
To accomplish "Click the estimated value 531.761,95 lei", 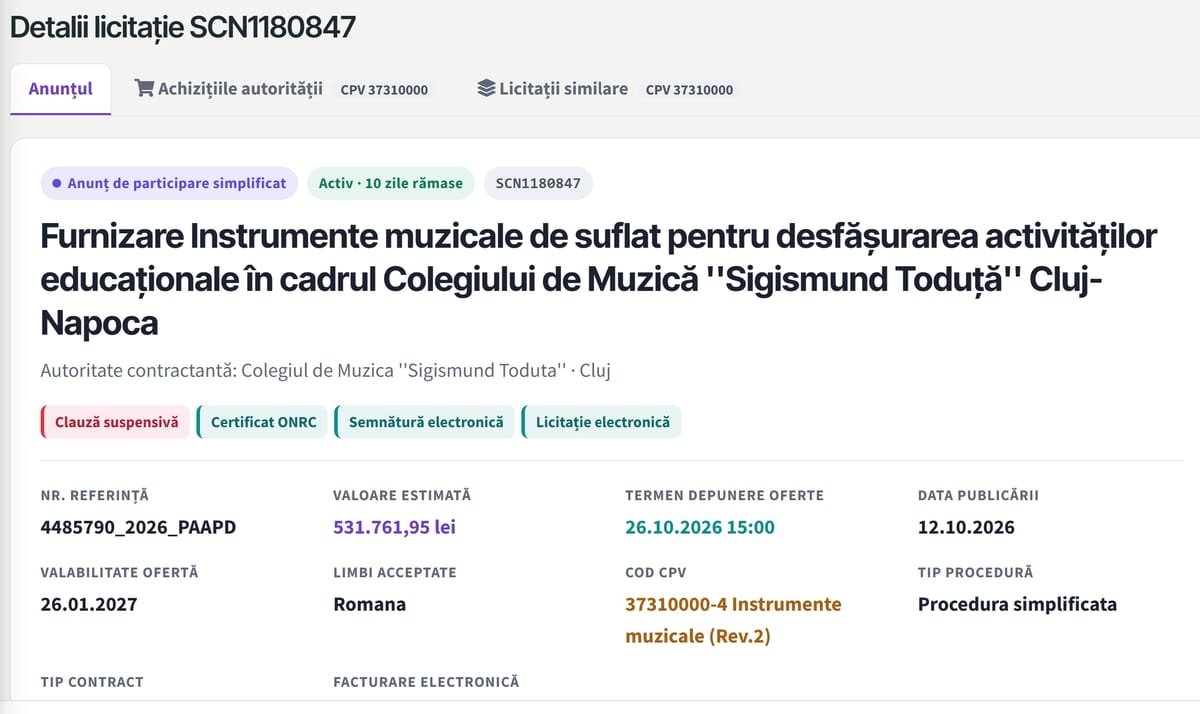I will [x=394, y=527].
